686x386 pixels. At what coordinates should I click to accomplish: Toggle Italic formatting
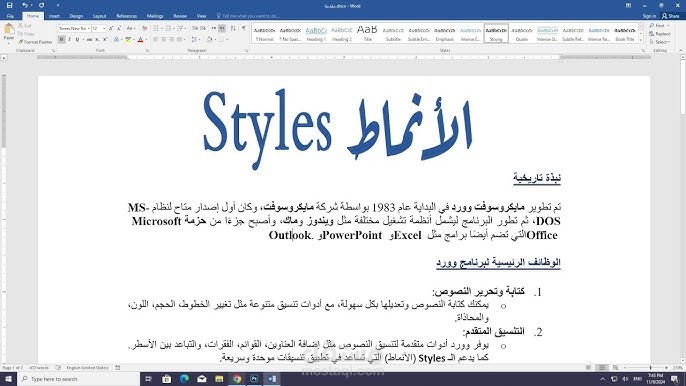tap(70, 40)
